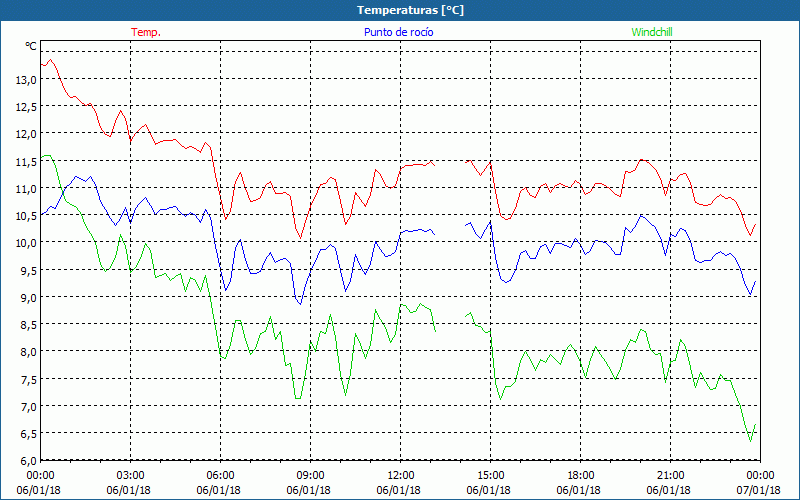Click the '9,0' y-axis value

pos(28,297)
